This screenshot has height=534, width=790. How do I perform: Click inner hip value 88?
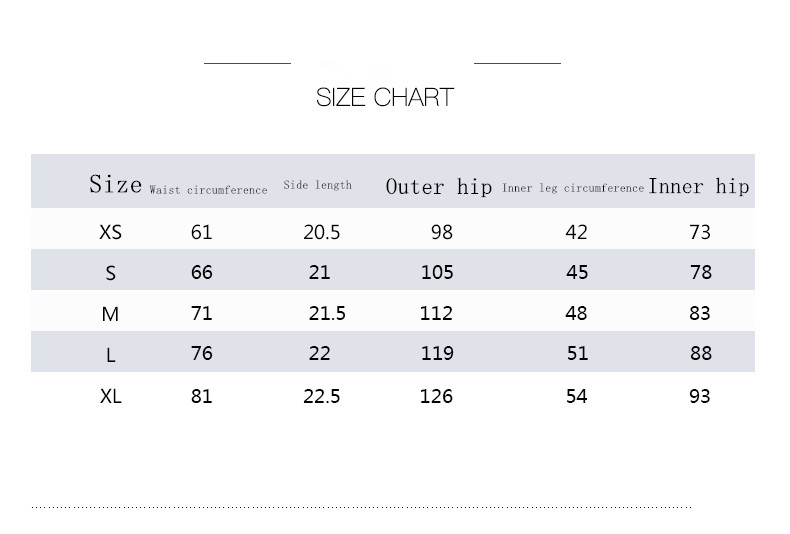[700, 353]
